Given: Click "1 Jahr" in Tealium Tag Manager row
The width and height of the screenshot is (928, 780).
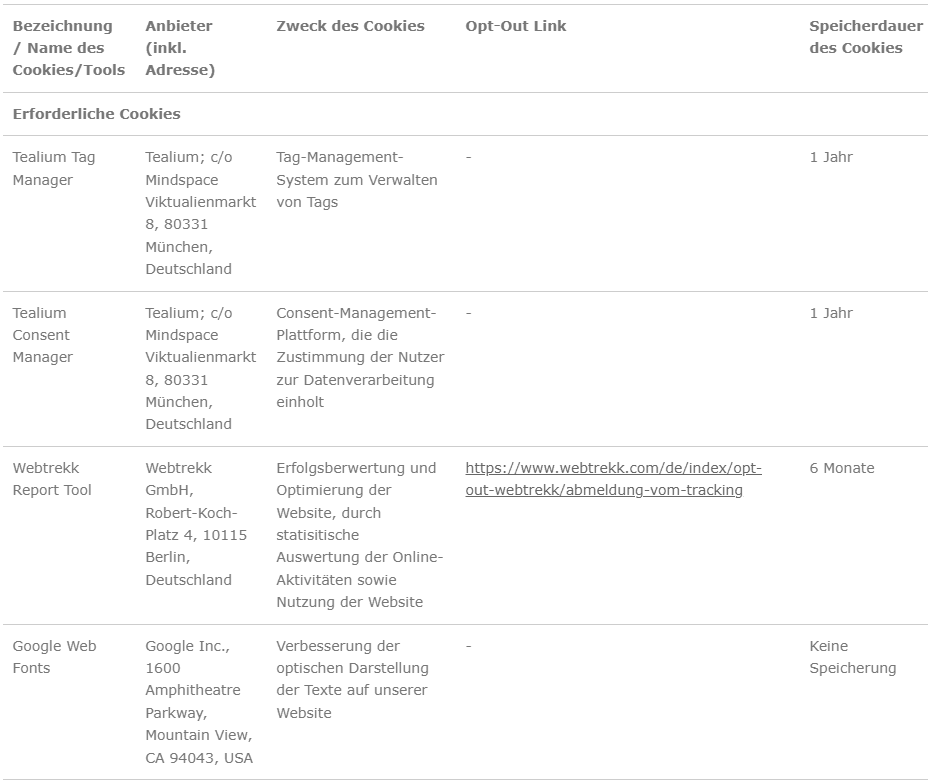Looking at the screenshot, I should pyautogui.click(x=830, y=157).
